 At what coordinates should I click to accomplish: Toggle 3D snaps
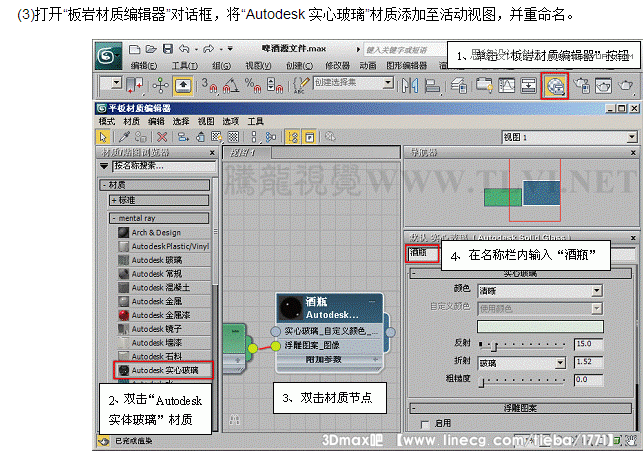click(x=209, y=85)
